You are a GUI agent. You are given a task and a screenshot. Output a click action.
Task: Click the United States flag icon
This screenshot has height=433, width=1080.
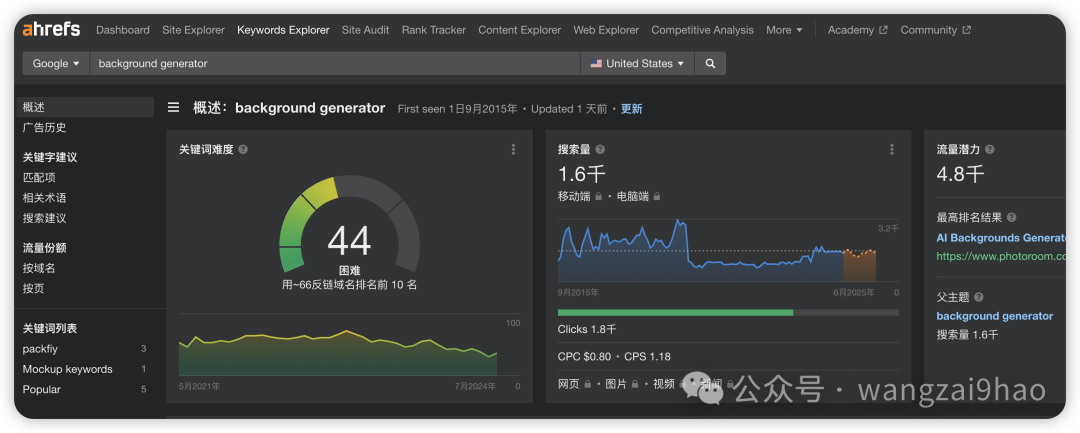(x=596, y=63)
